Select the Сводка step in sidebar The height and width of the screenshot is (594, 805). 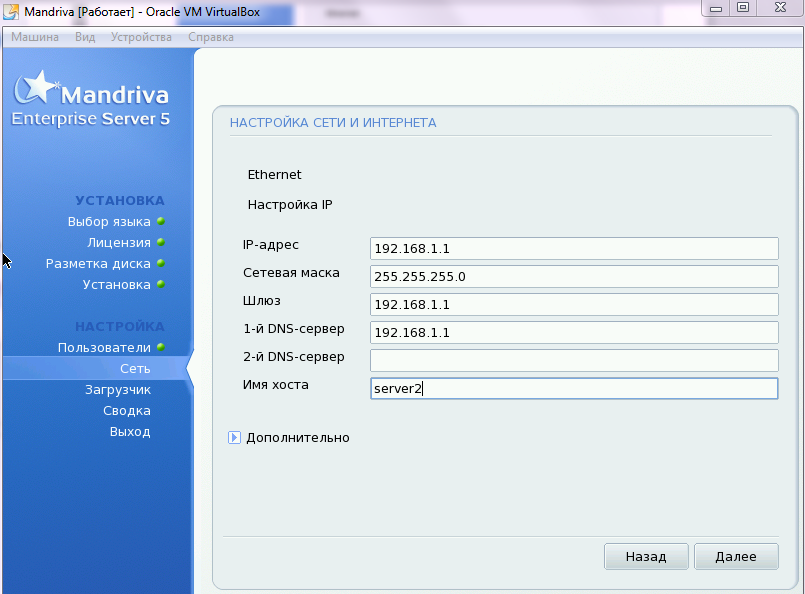pyautogui.click(x=127, y=411)
